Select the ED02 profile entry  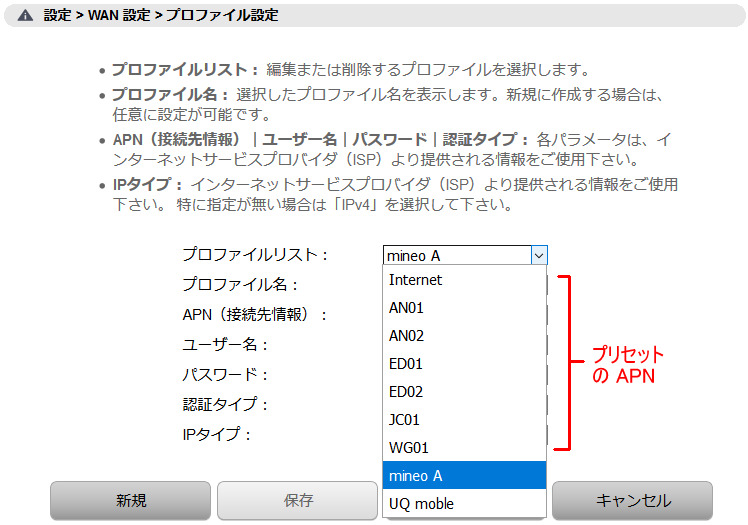tap(464, 392)
